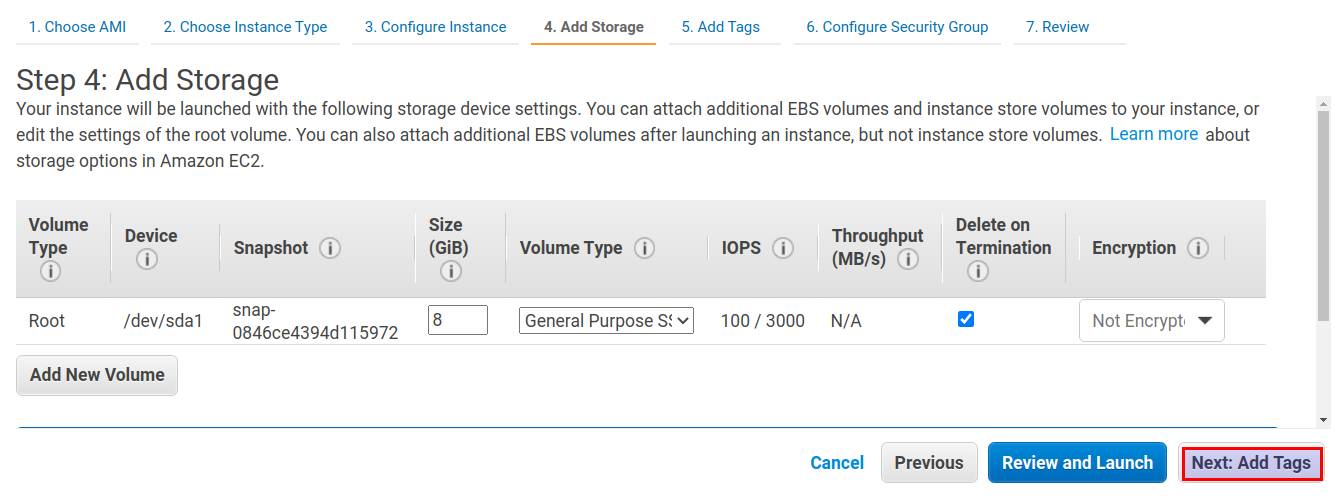
Task: Click the Snapshot info icon
Action: click(330, 248)
